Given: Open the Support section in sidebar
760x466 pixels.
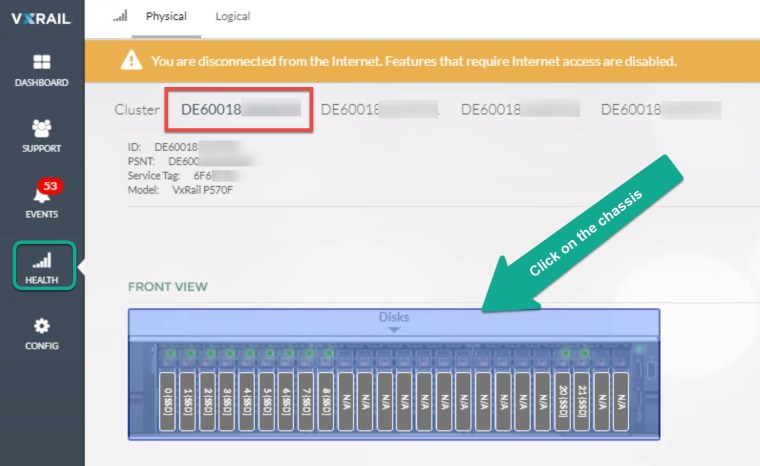Looking at the screenshot, I should click(41, 136).
